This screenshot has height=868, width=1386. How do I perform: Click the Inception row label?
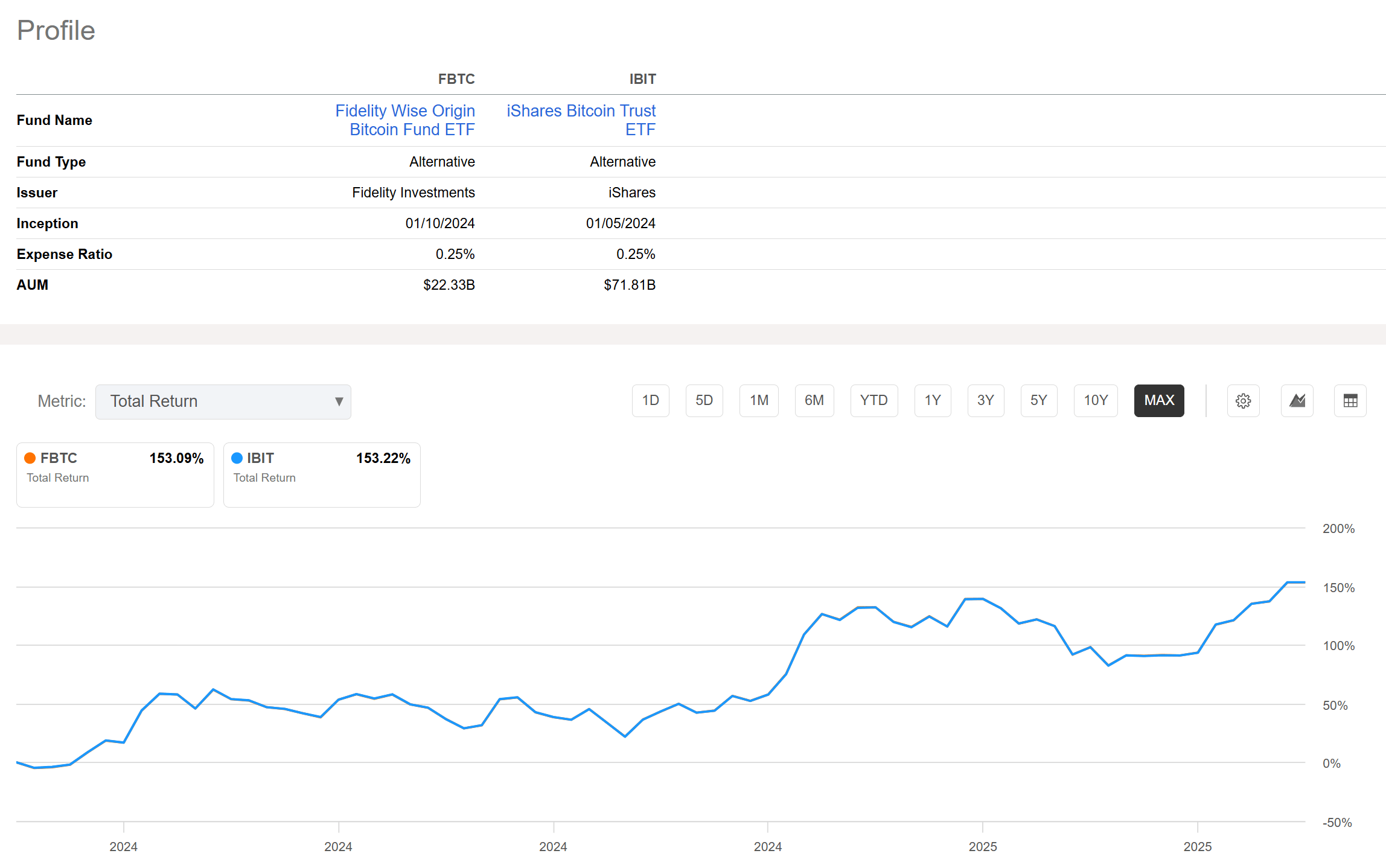[x=47, y=223]
